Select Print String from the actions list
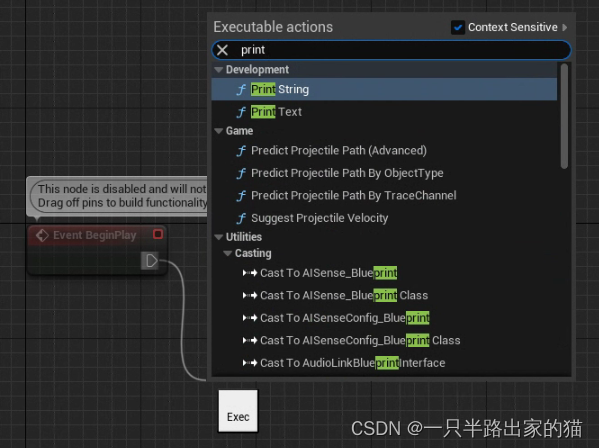599x448 pixels. coord(384,89)
